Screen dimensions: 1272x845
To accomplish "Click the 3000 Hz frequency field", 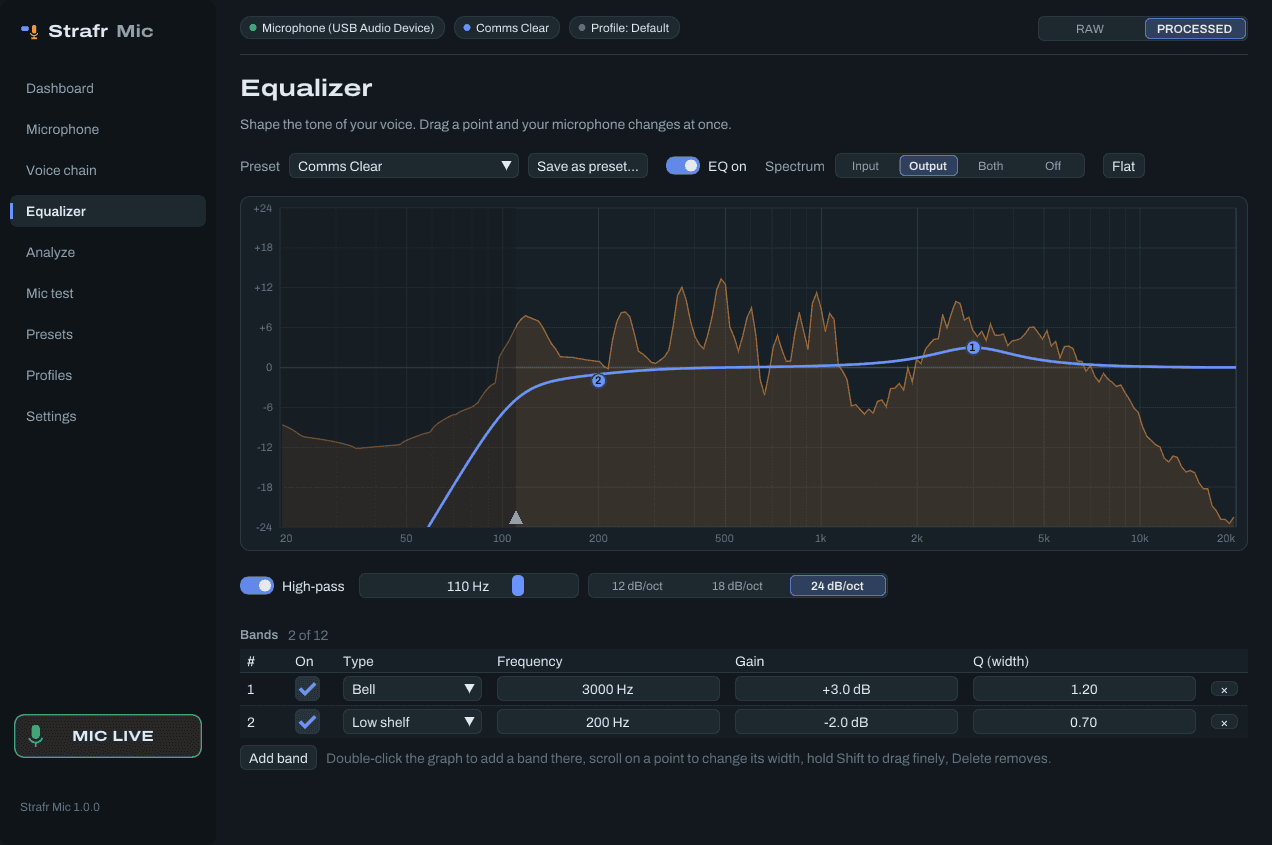I will [608, 689].
